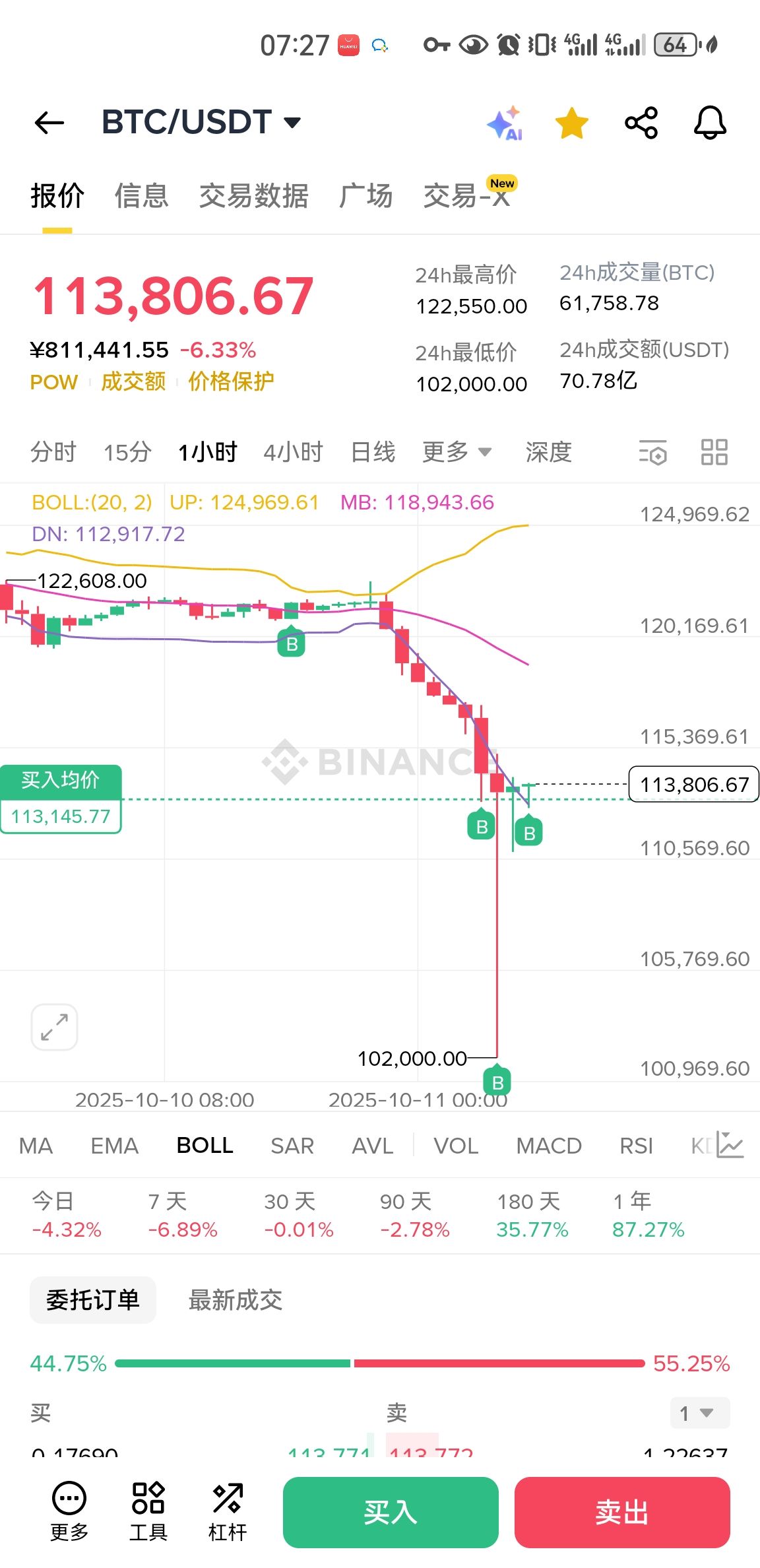Toggle the MACD indicator
The width and height of the screenshot is (760, 1568).
coord(549,1146)
